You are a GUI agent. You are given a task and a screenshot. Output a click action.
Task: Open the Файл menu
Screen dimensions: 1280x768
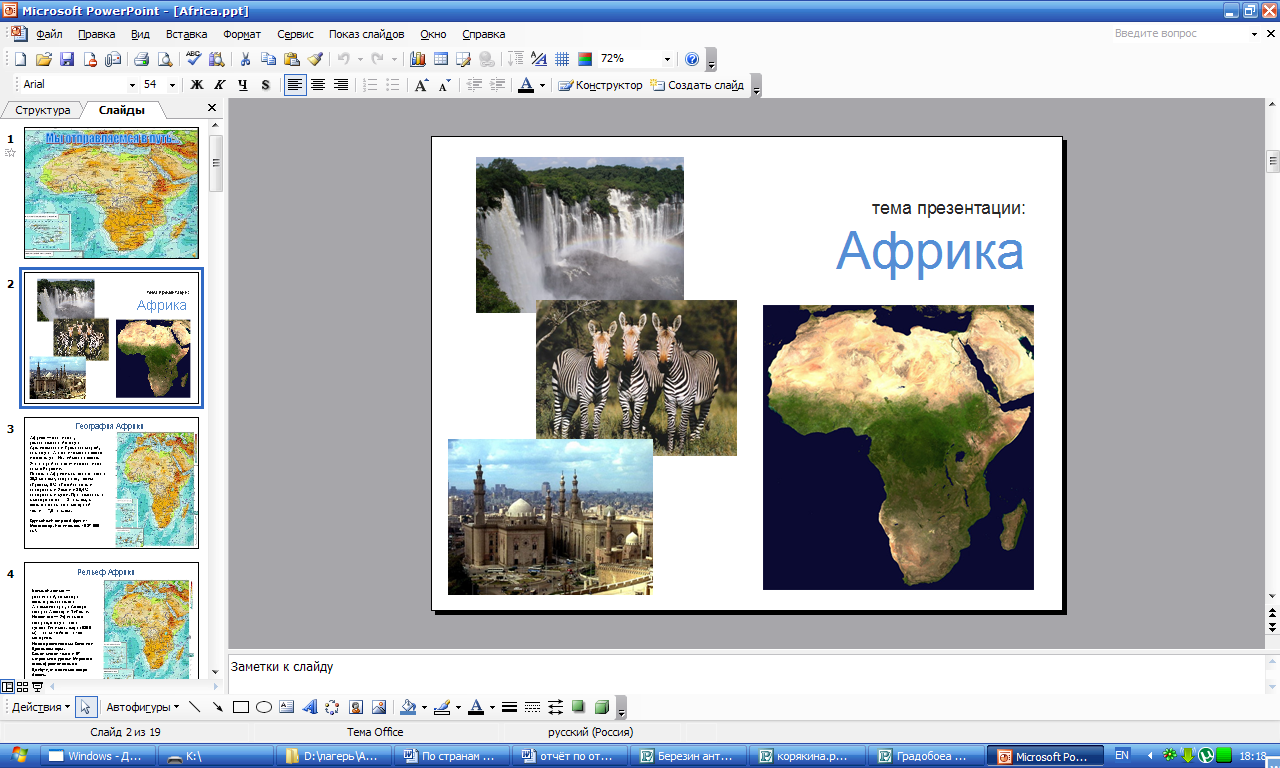coord(49,34)
